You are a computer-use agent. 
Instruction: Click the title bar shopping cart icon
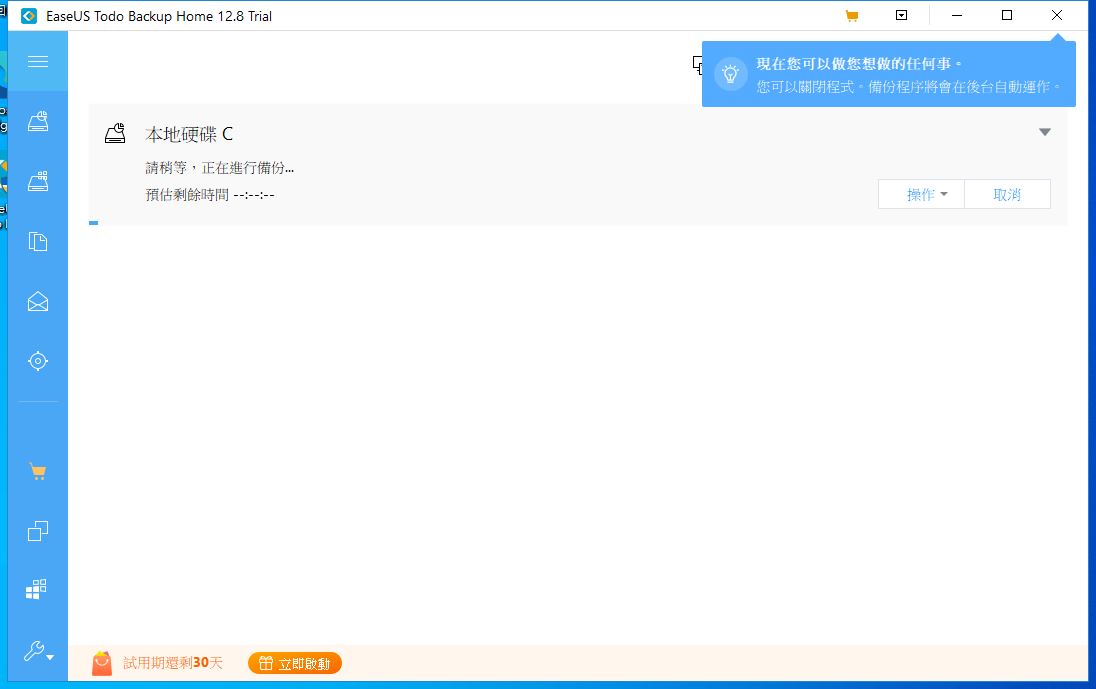[x=851, y=15]
